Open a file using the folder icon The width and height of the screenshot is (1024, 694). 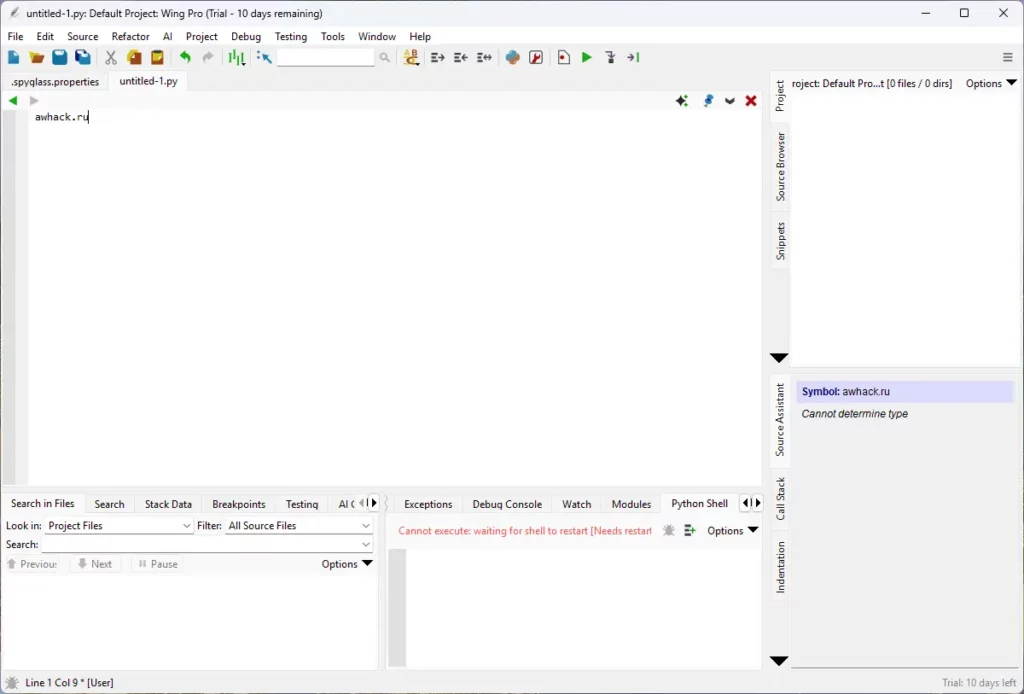pos(37,57)
